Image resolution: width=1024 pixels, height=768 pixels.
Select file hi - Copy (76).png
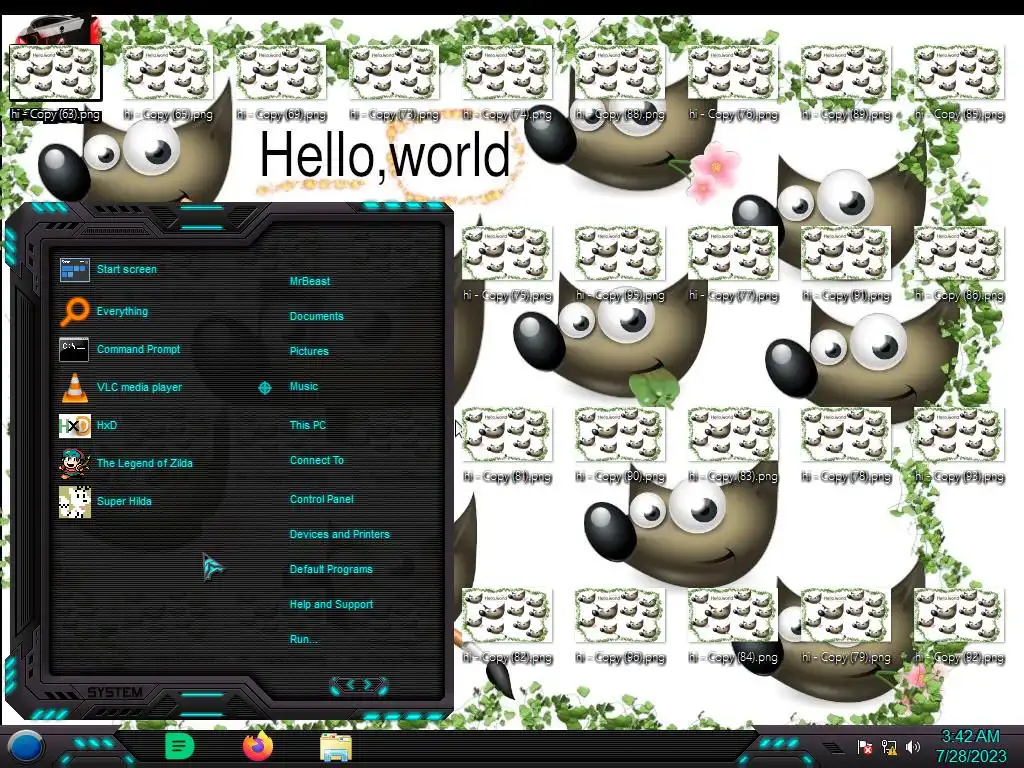[733, 82]
